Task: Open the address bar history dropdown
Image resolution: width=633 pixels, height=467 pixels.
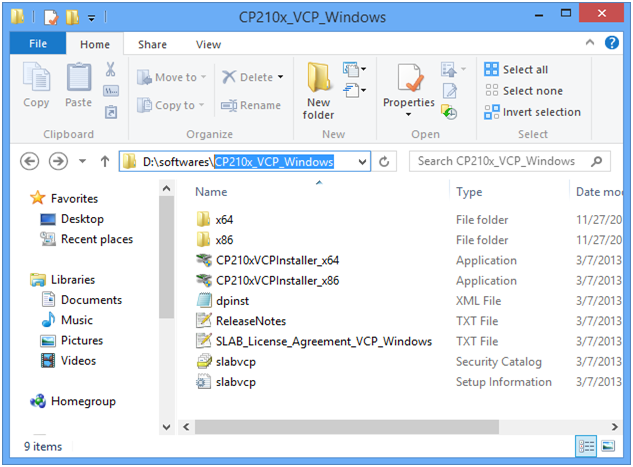Action: point(362,162)
